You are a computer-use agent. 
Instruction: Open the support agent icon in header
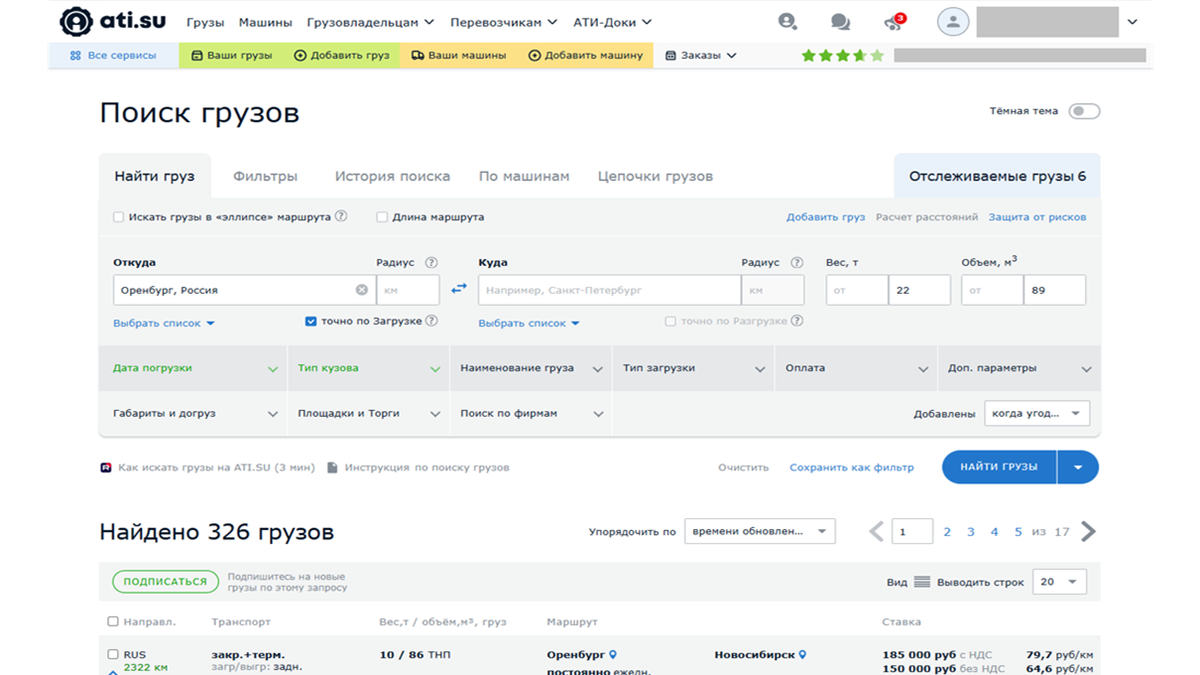point(787,22)
